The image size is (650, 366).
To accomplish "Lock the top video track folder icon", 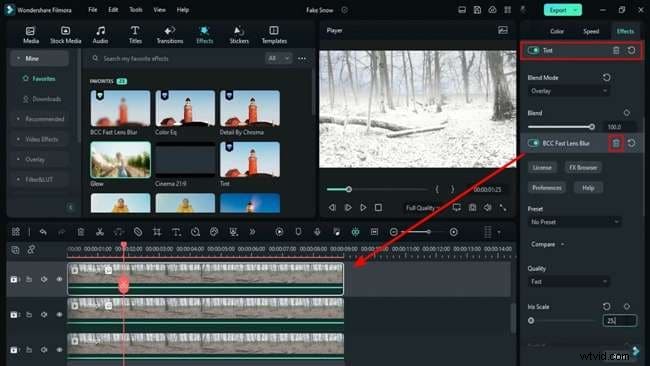I will pyautogui.click(x=29, y=279).
